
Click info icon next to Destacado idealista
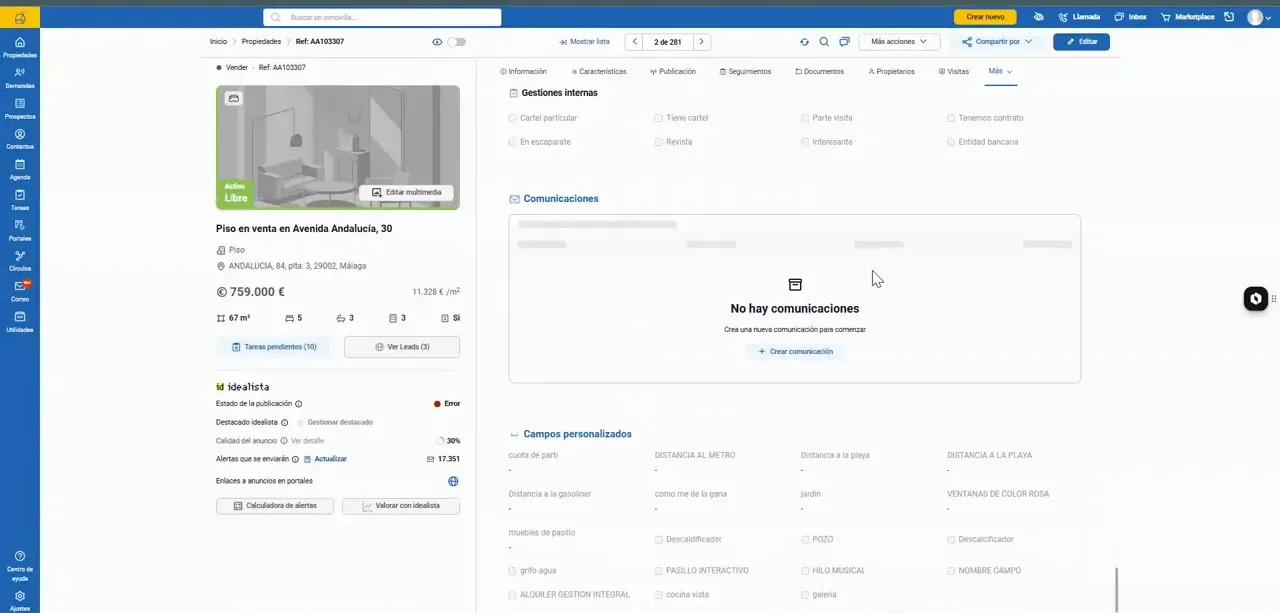click(x=284, y=422)
